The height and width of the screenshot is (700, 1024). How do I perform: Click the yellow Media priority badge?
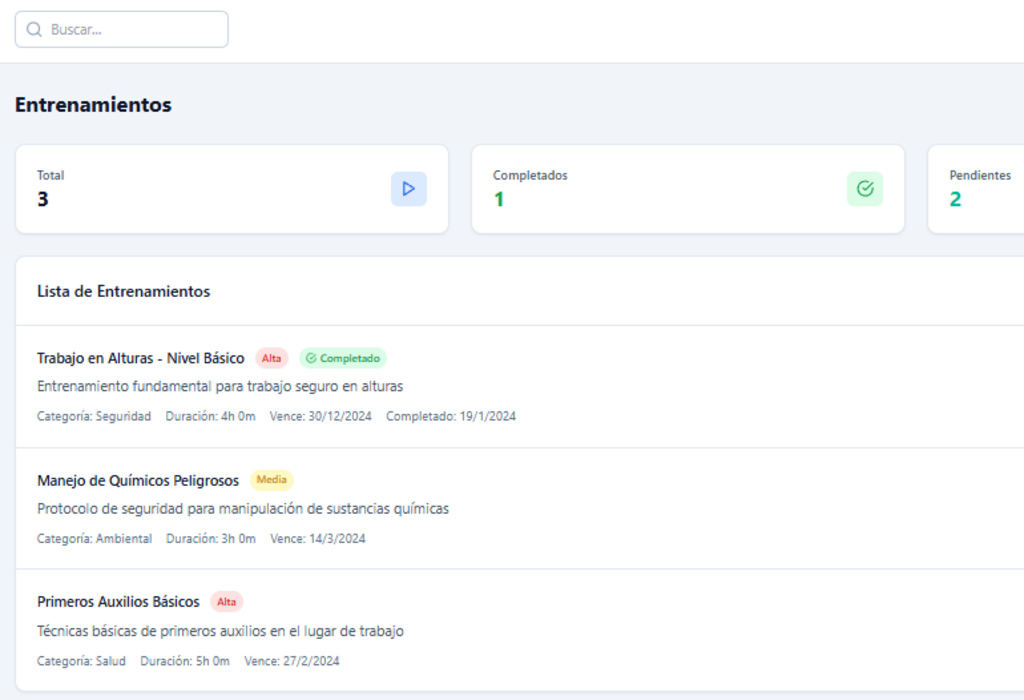point(271,480)
